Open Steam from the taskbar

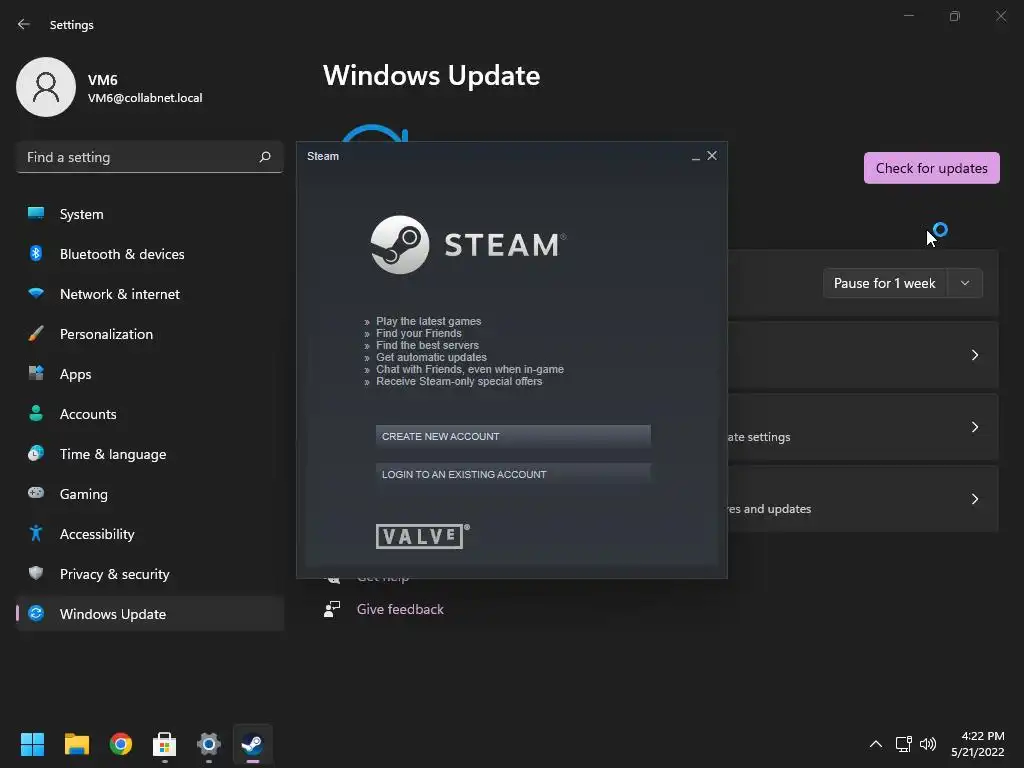[x=252, y=744]
